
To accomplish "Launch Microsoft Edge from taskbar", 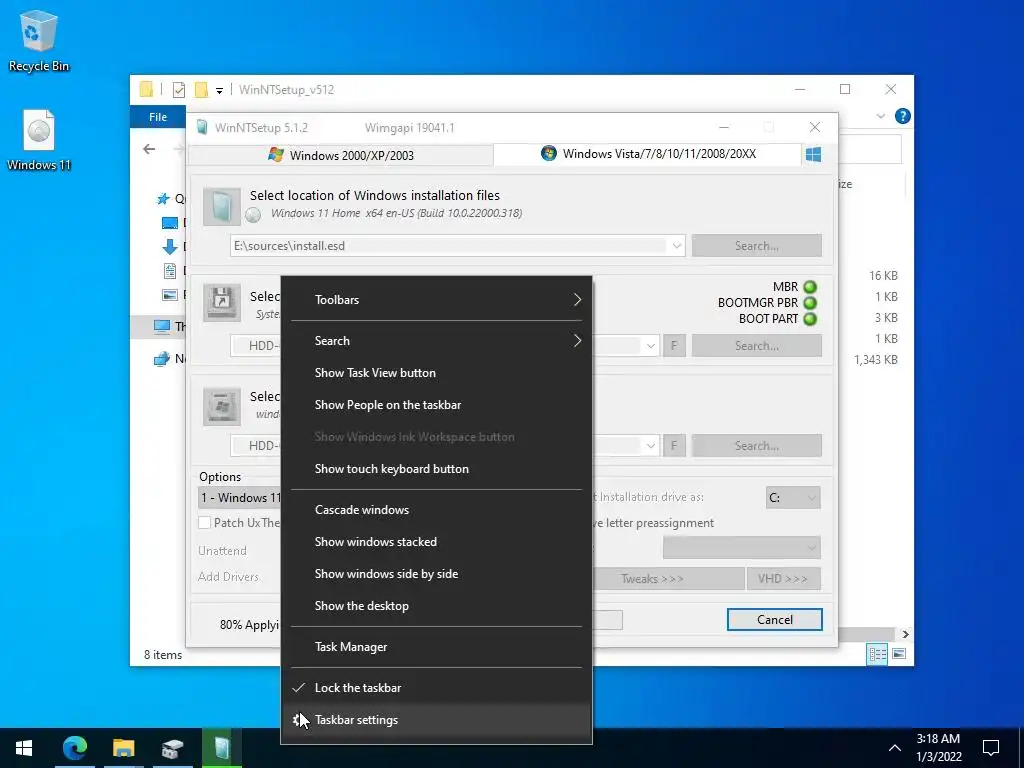I will pos(74,748).
